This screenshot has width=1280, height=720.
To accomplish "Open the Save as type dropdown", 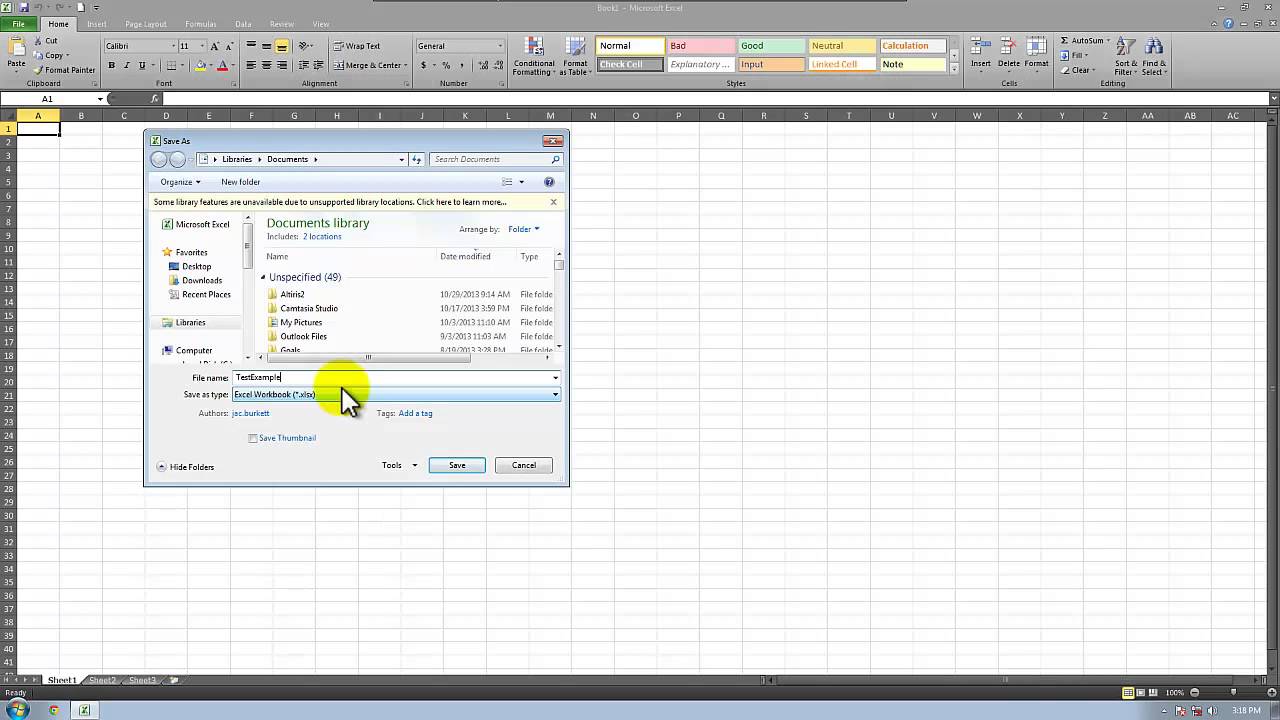I will tap(396, 394).
